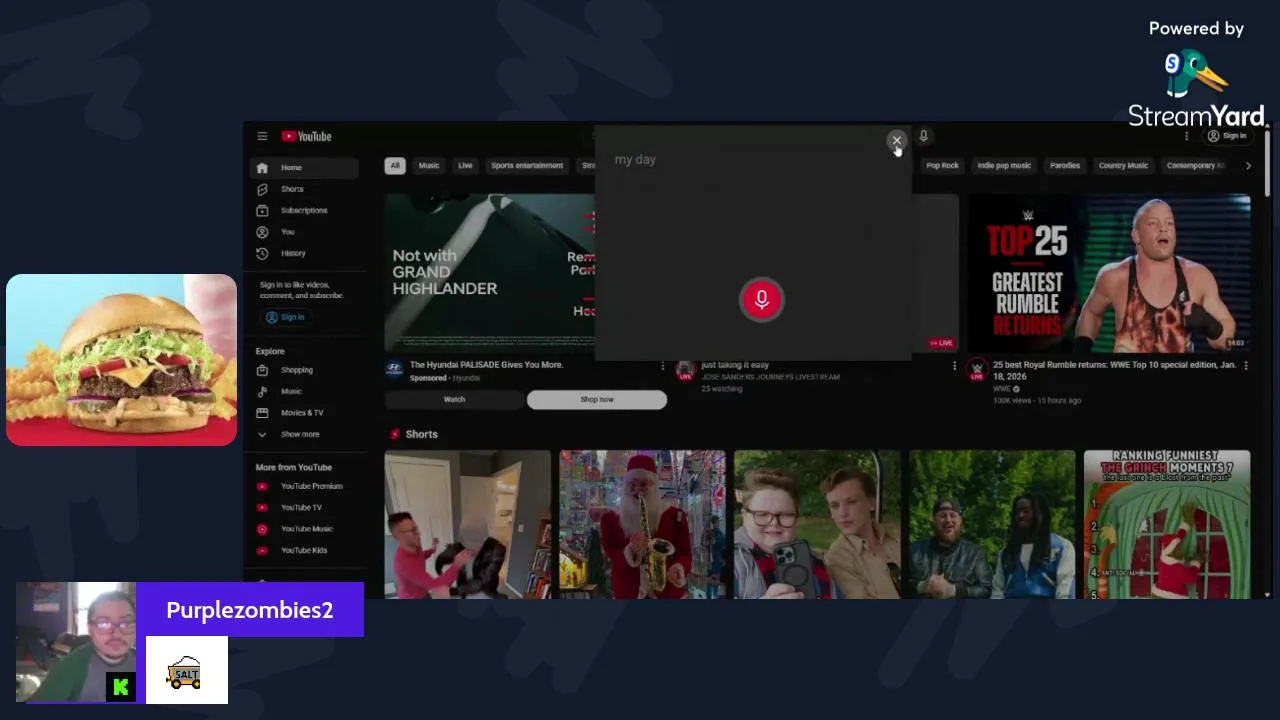
Task: Select the Parodies filter chip
Action: point(1065,166)
